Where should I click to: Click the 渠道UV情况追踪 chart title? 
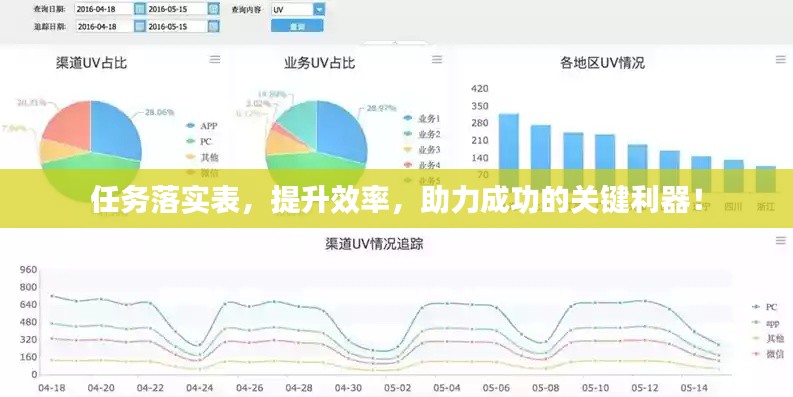coord(374,244)
